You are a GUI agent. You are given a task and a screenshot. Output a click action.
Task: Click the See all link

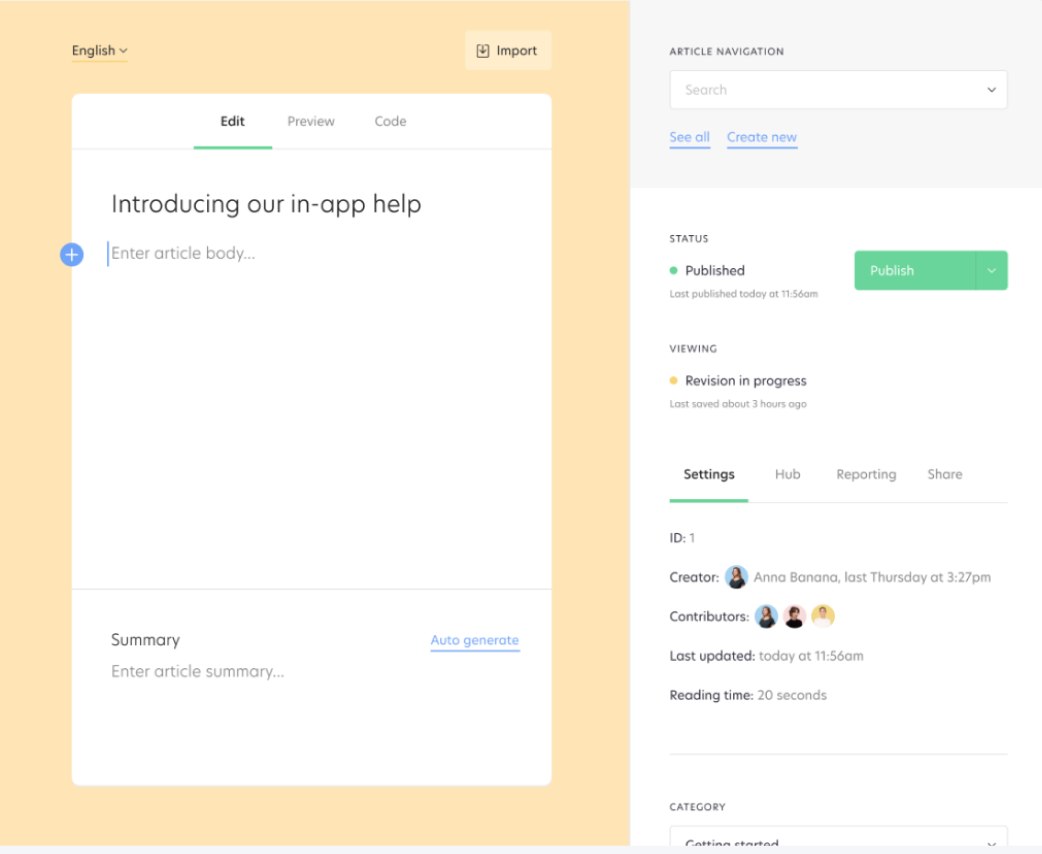[x=690, y=138]
